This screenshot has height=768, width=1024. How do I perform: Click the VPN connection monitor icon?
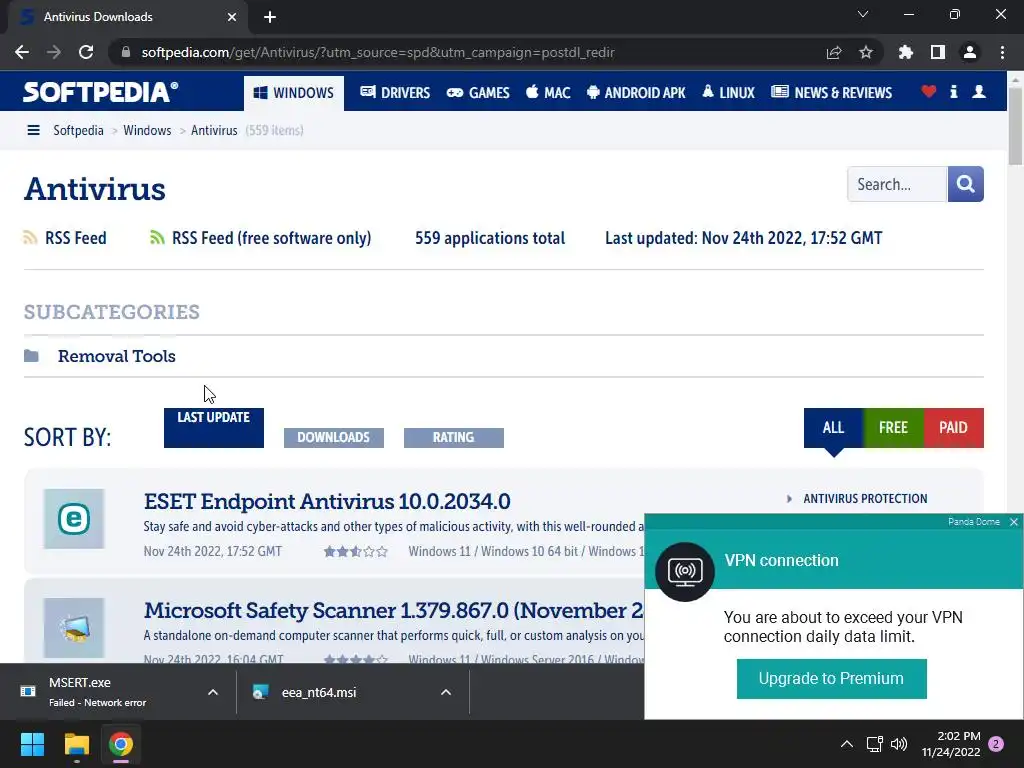[x=684, y=572]
